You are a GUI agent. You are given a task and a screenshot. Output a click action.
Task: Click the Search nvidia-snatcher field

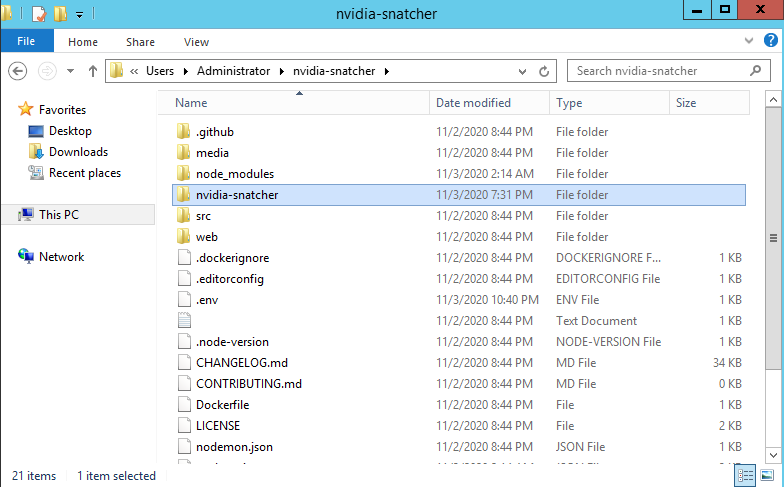click(668, 71)
